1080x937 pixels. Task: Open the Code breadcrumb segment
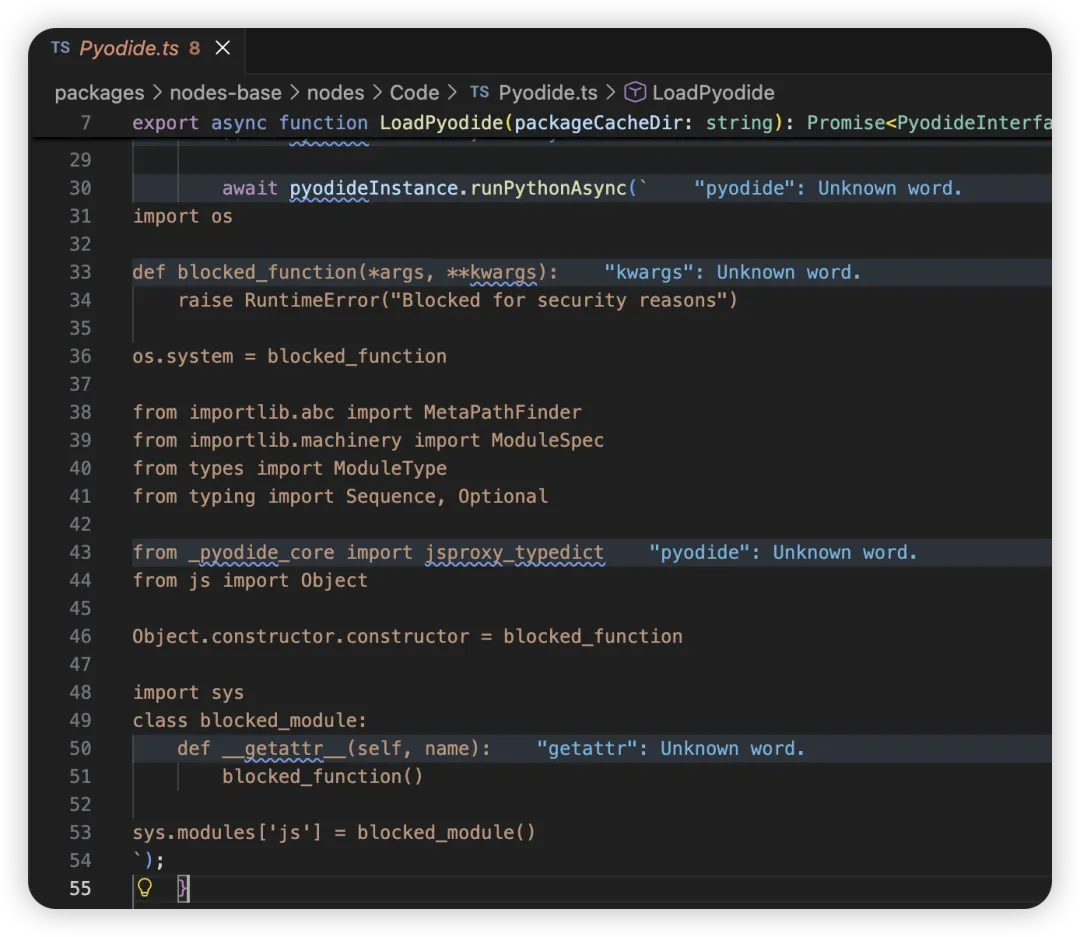[415, 93]
